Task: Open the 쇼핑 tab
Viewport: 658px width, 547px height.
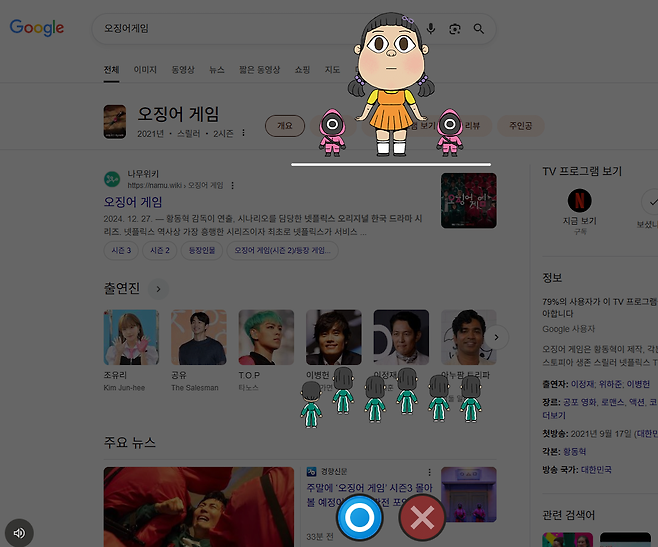Action: click(x=302, y=70)
